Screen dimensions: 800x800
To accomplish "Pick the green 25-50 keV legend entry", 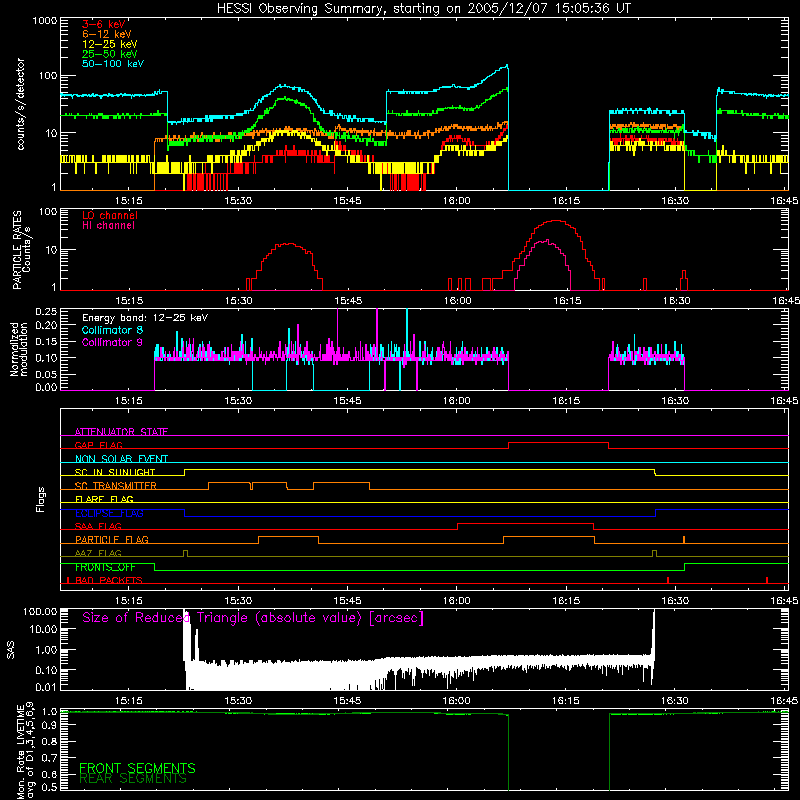I will point(110,54).
